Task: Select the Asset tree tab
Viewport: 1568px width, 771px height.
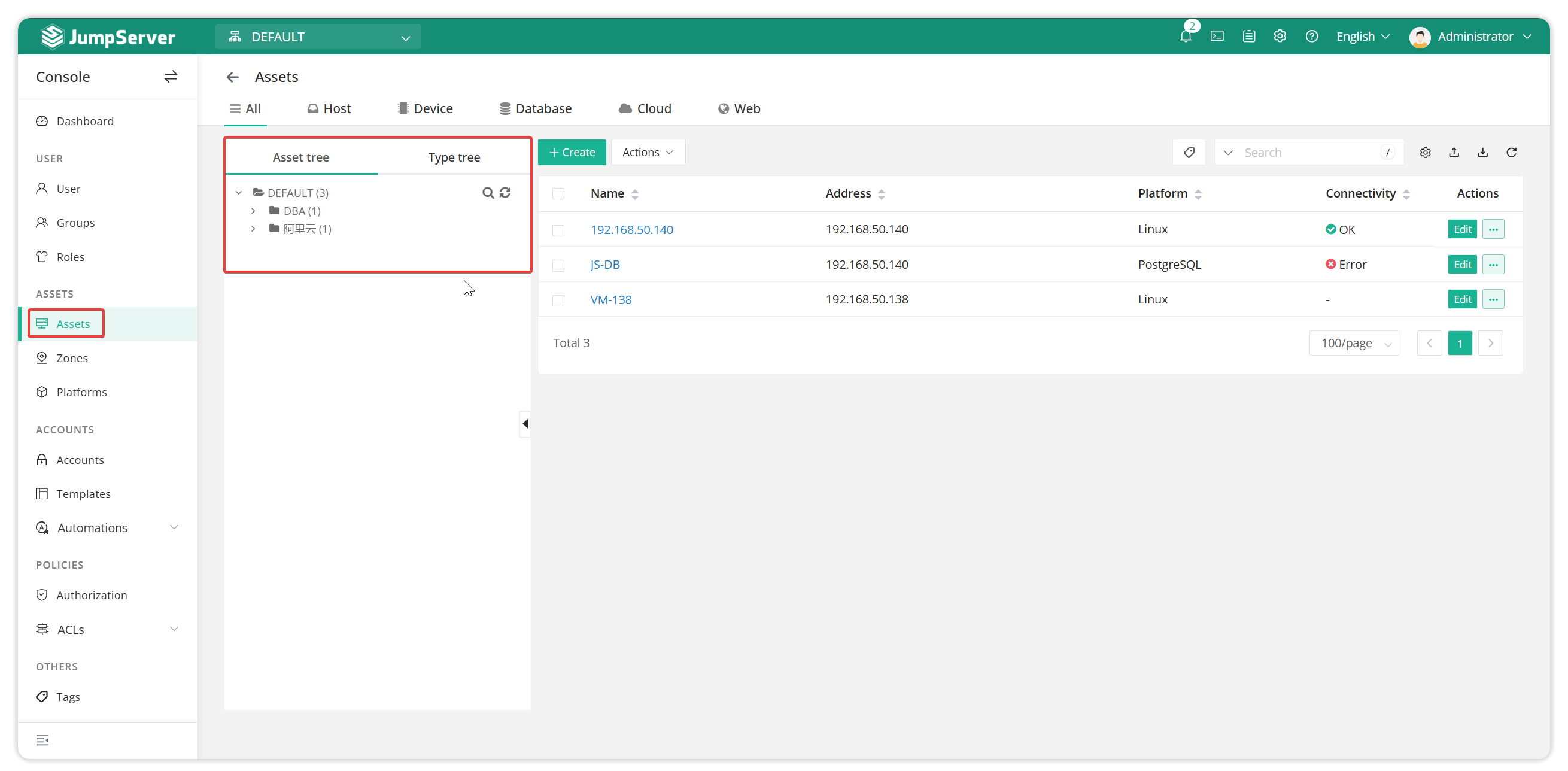Action: click(x=300, y=157)
